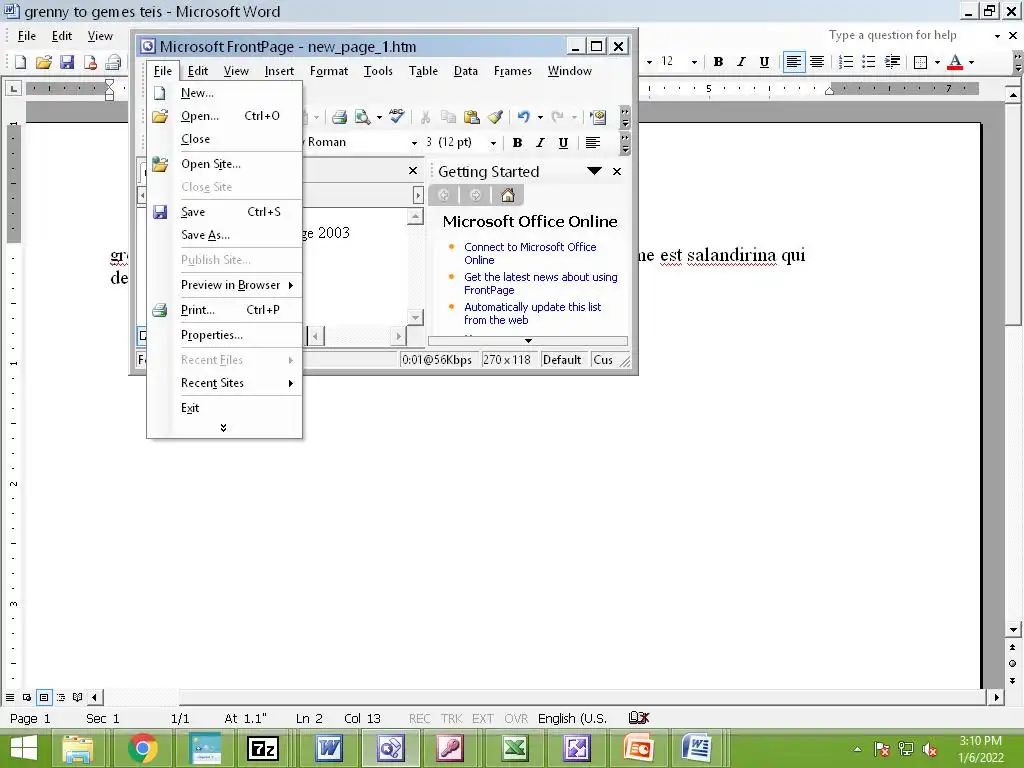
Task: Run the Spelling check icon in FrontPage
Action: pyautogui.click(x=396, y=116)
